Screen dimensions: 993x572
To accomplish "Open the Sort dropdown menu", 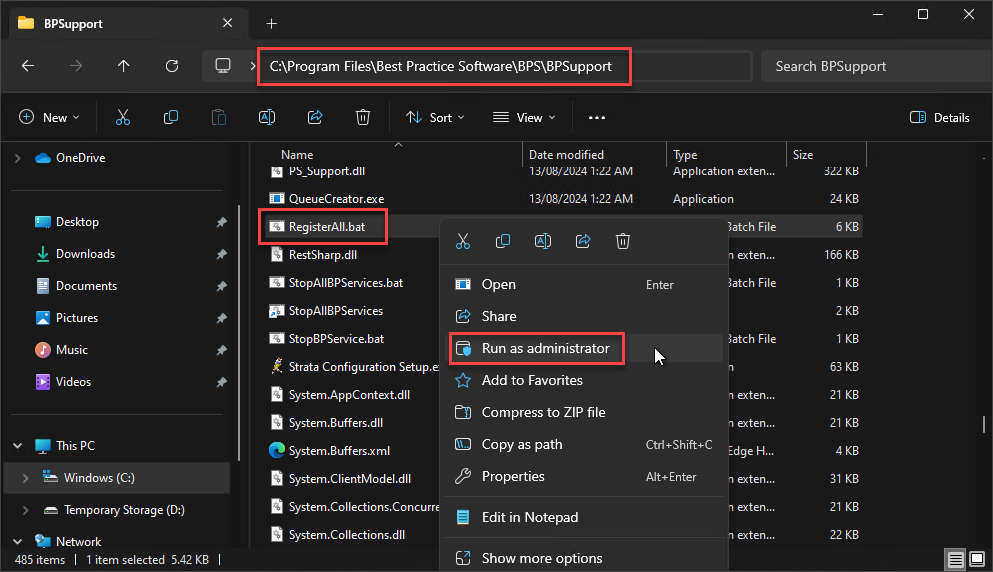I will click(x=435, y=117).
